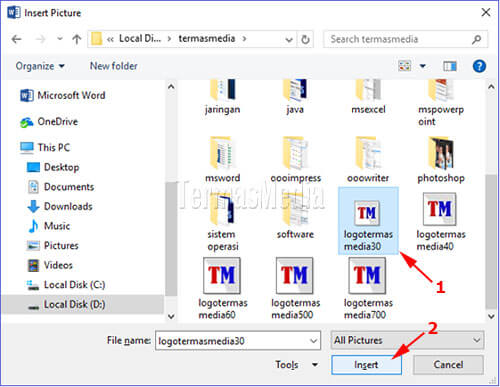
Task: Open Videos in the sidebar
Action: click(50, 265)
